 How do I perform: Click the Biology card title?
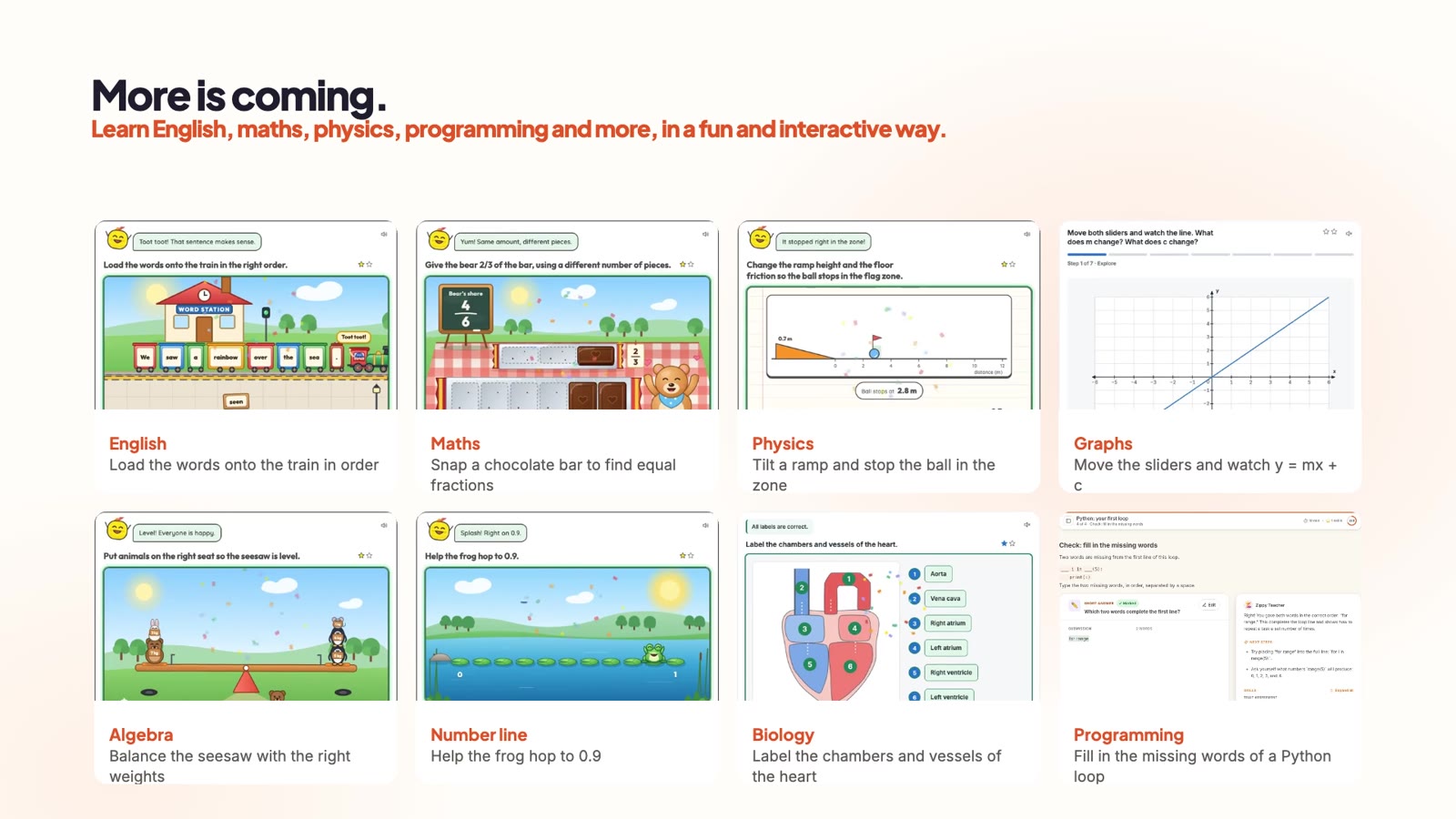point(783,735)
